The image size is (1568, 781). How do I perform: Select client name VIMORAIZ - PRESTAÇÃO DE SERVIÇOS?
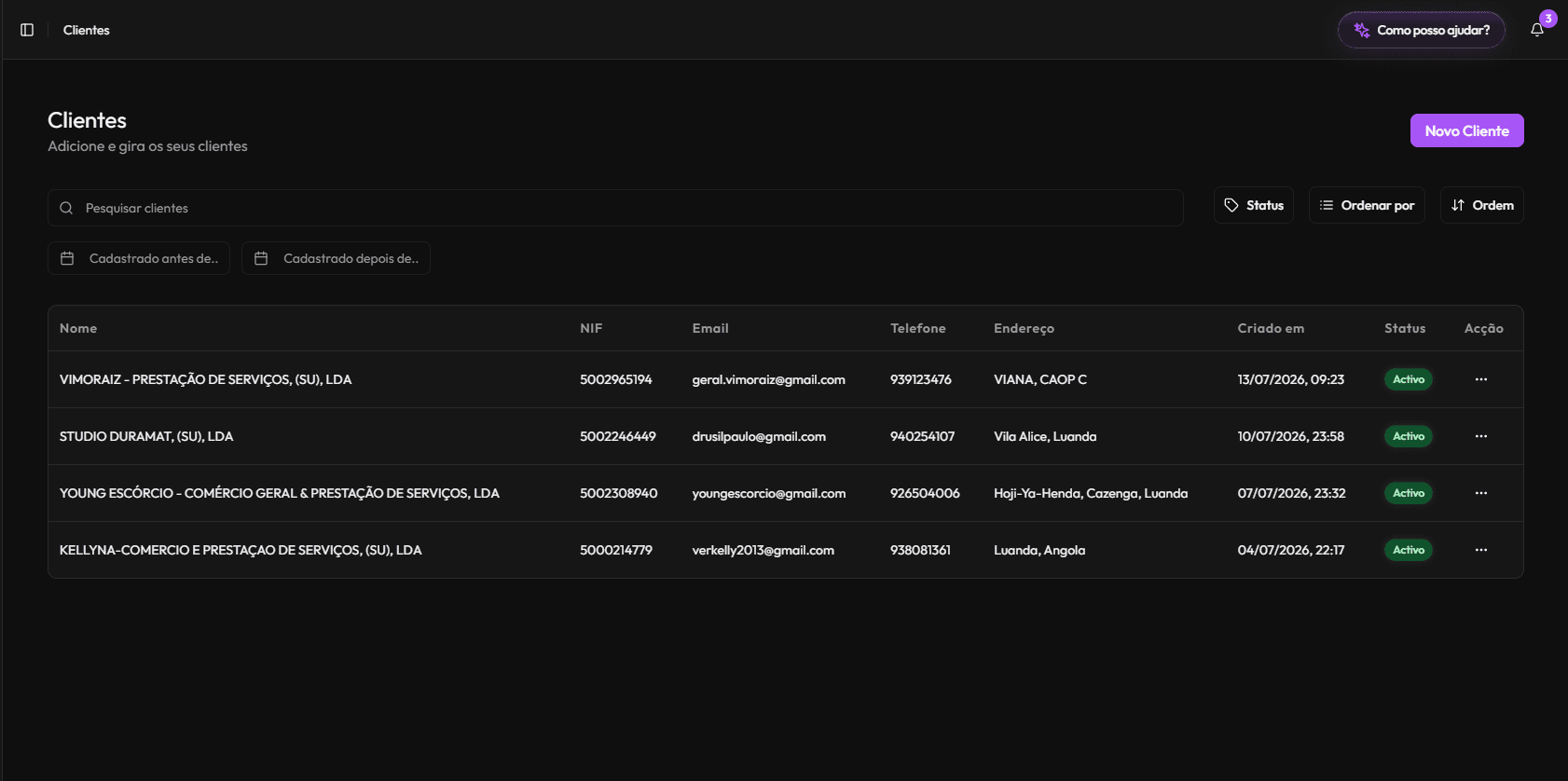[205, 379]
